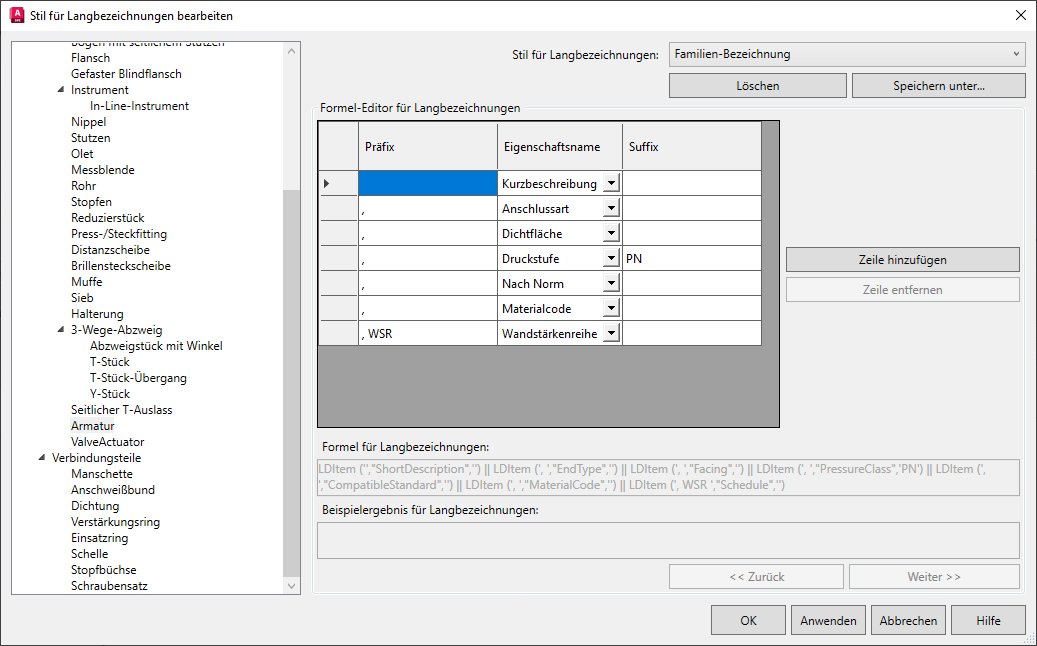Click the Präfix cell containing ', WSR'
This screenshot has height=646, width=1037.
(428, 333)
